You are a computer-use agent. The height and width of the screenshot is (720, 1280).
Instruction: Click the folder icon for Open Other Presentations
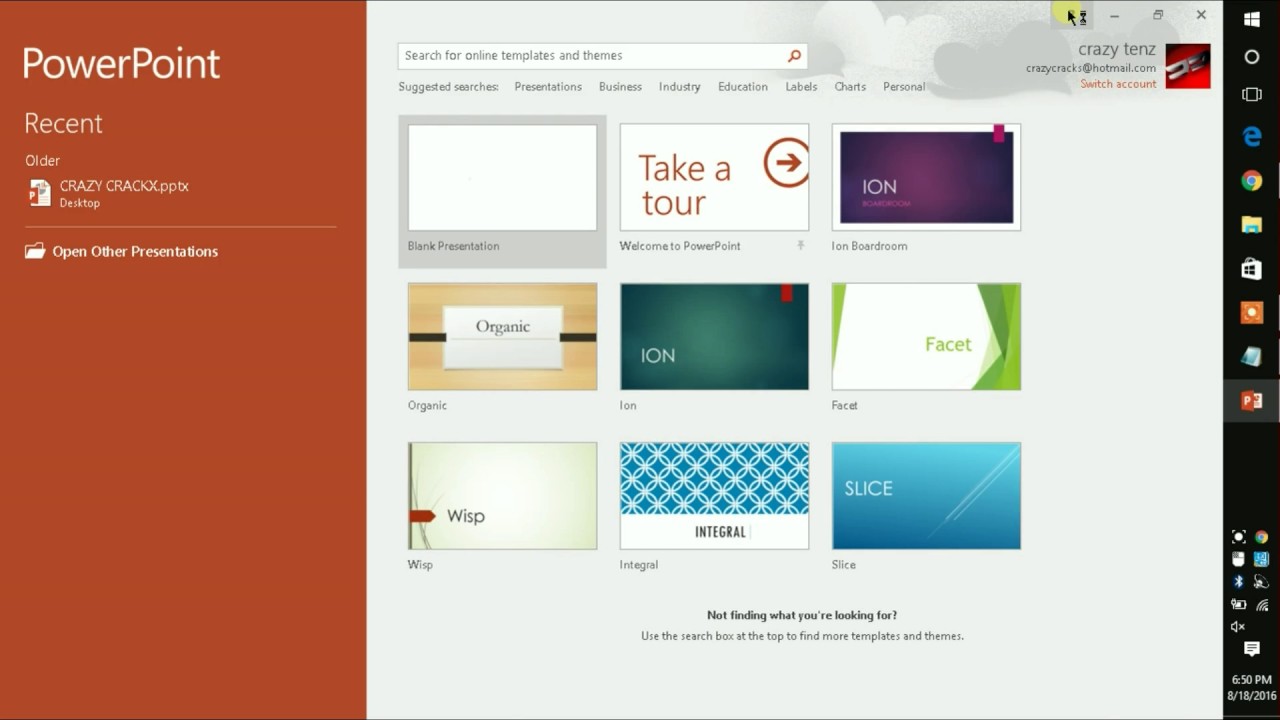(35, 251)
